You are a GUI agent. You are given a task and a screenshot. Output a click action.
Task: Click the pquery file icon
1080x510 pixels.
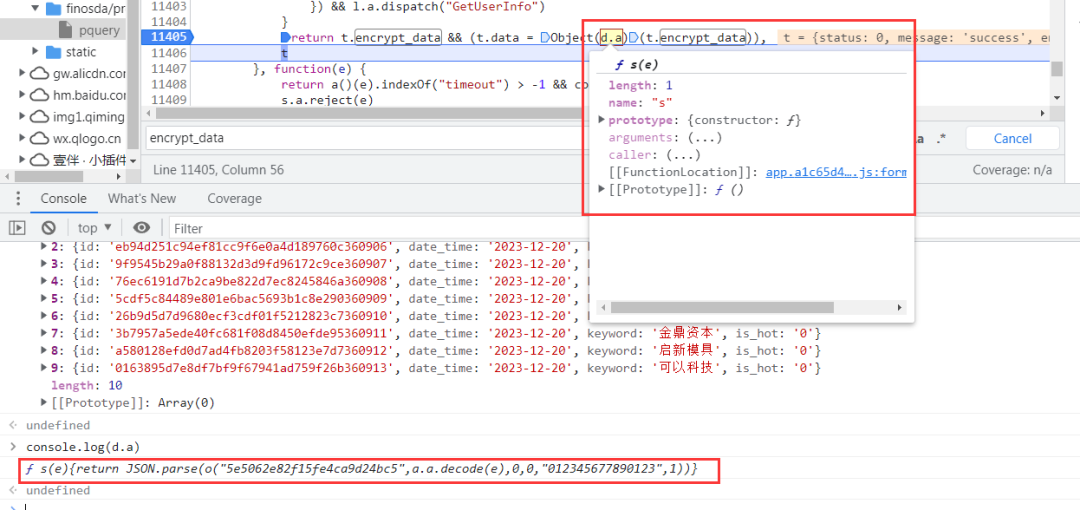pos(65,30)
